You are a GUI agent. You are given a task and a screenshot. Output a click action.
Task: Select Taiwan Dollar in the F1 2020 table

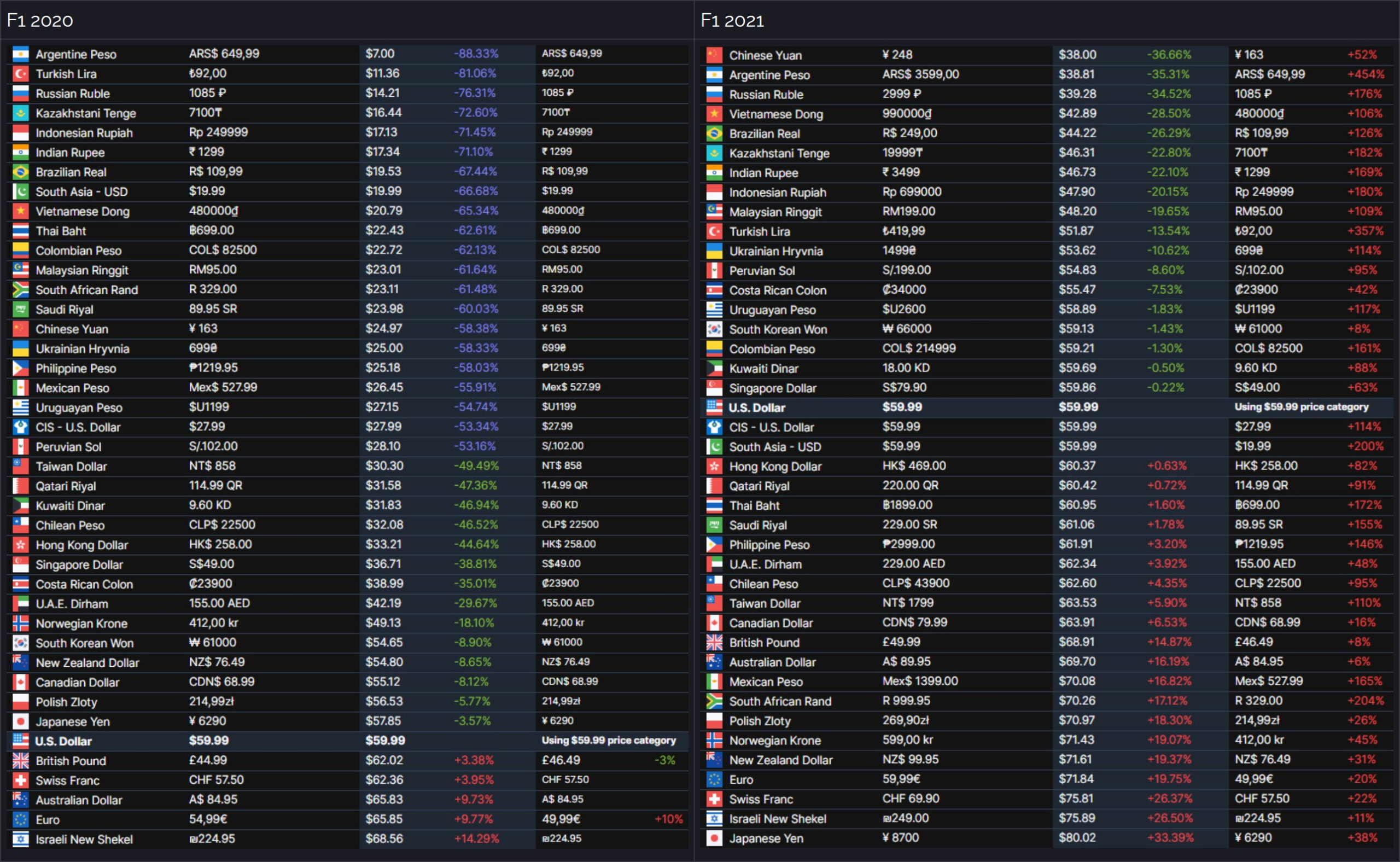click(71, 467)
